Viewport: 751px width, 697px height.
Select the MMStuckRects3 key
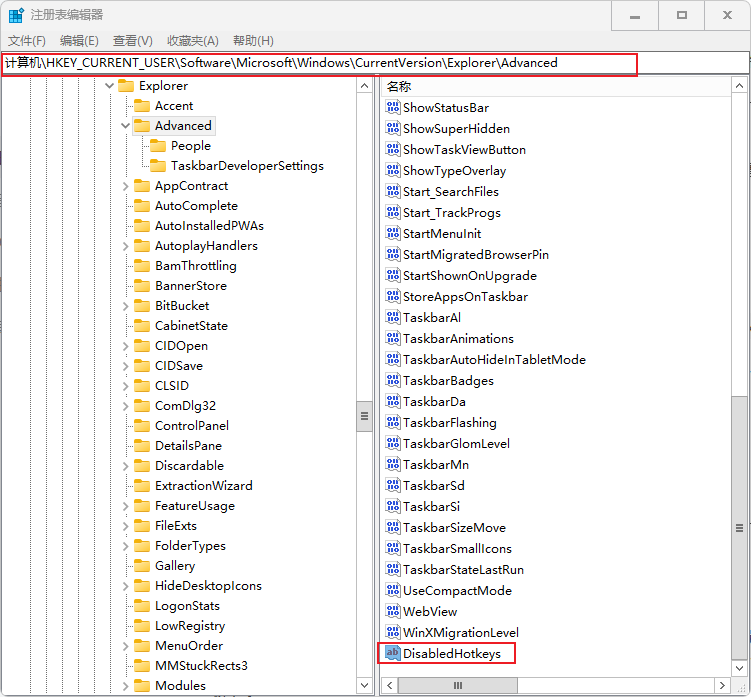pyautogui.click(x=201, y=666)
